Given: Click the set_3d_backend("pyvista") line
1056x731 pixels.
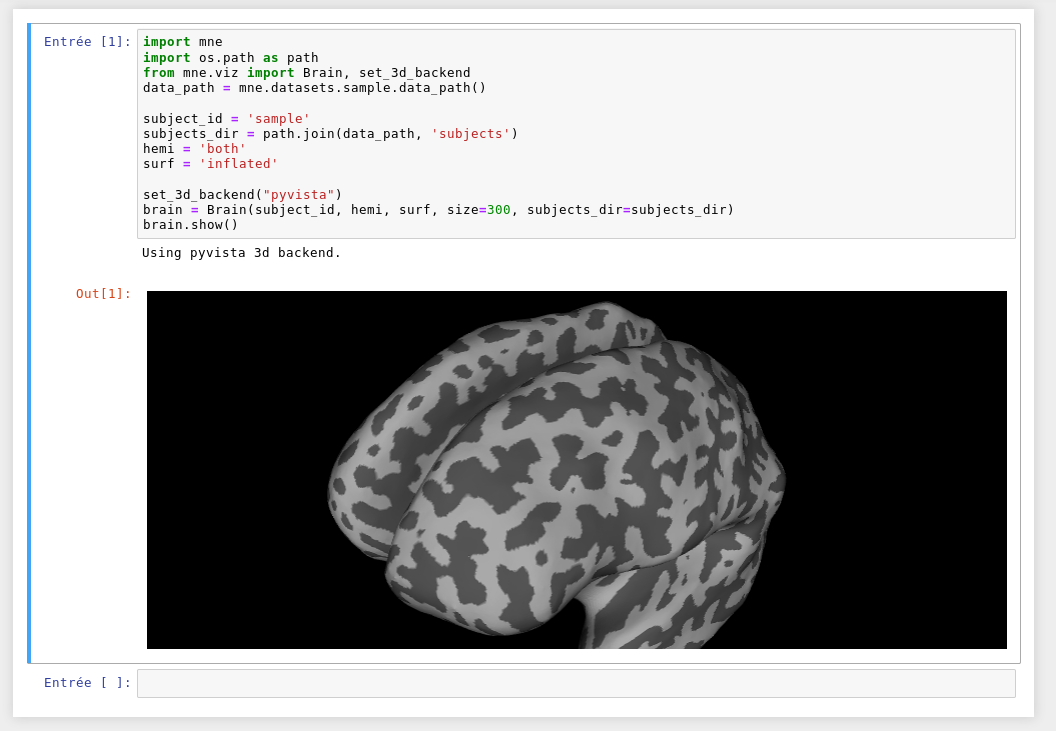Looking at the screenshot, I should pyautogui.click(x=242, y=195).
